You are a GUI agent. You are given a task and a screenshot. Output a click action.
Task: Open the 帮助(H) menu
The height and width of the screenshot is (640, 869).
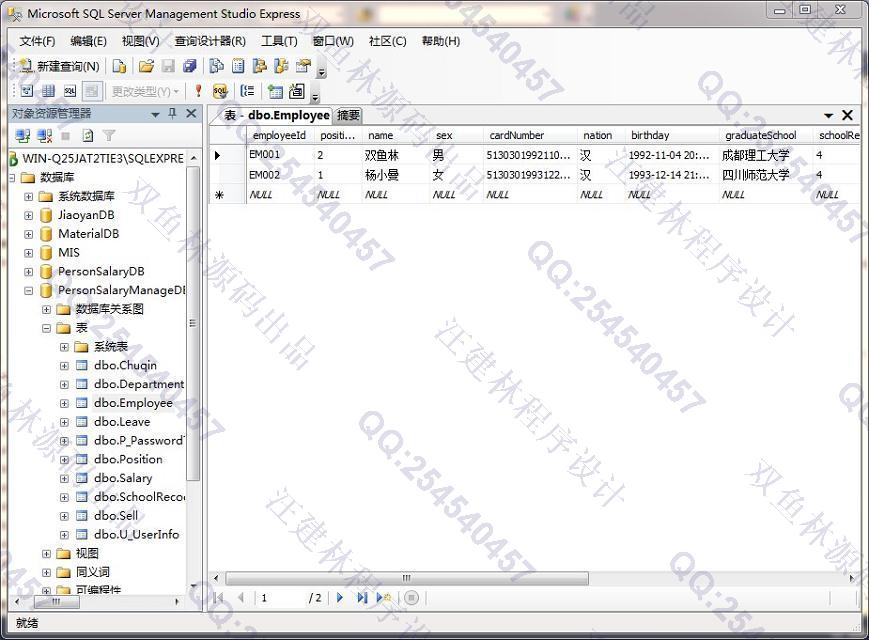441,41
